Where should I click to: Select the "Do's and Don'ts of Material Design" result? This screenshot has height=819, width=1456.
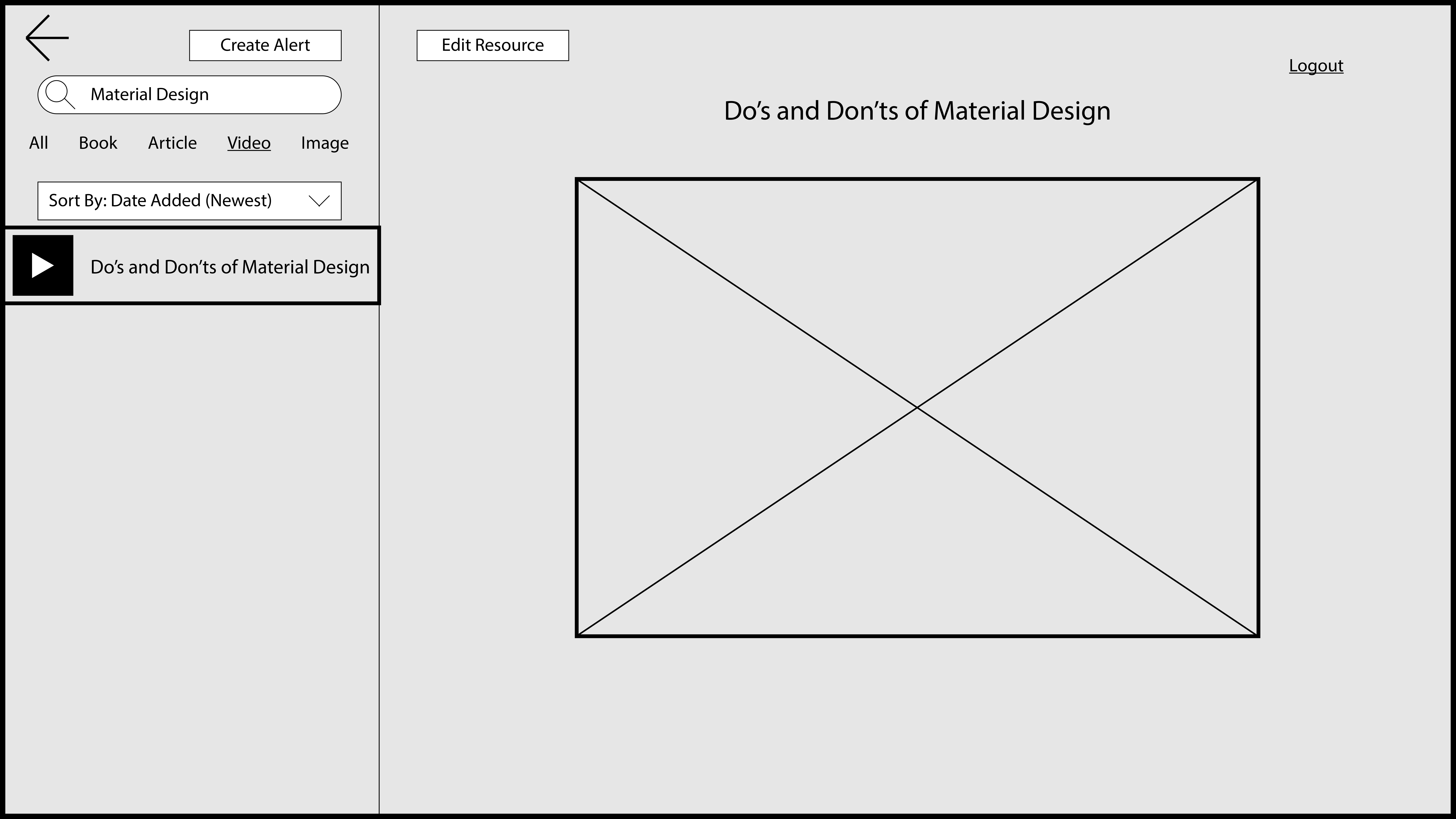(192, 266)
